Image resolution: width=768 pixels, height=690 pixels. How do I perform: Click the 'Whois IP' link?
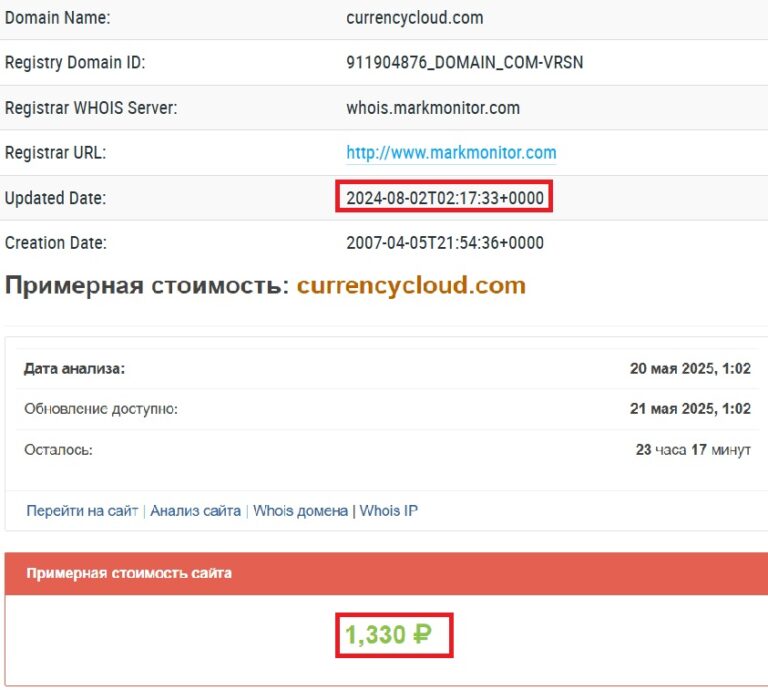[388, 510]
